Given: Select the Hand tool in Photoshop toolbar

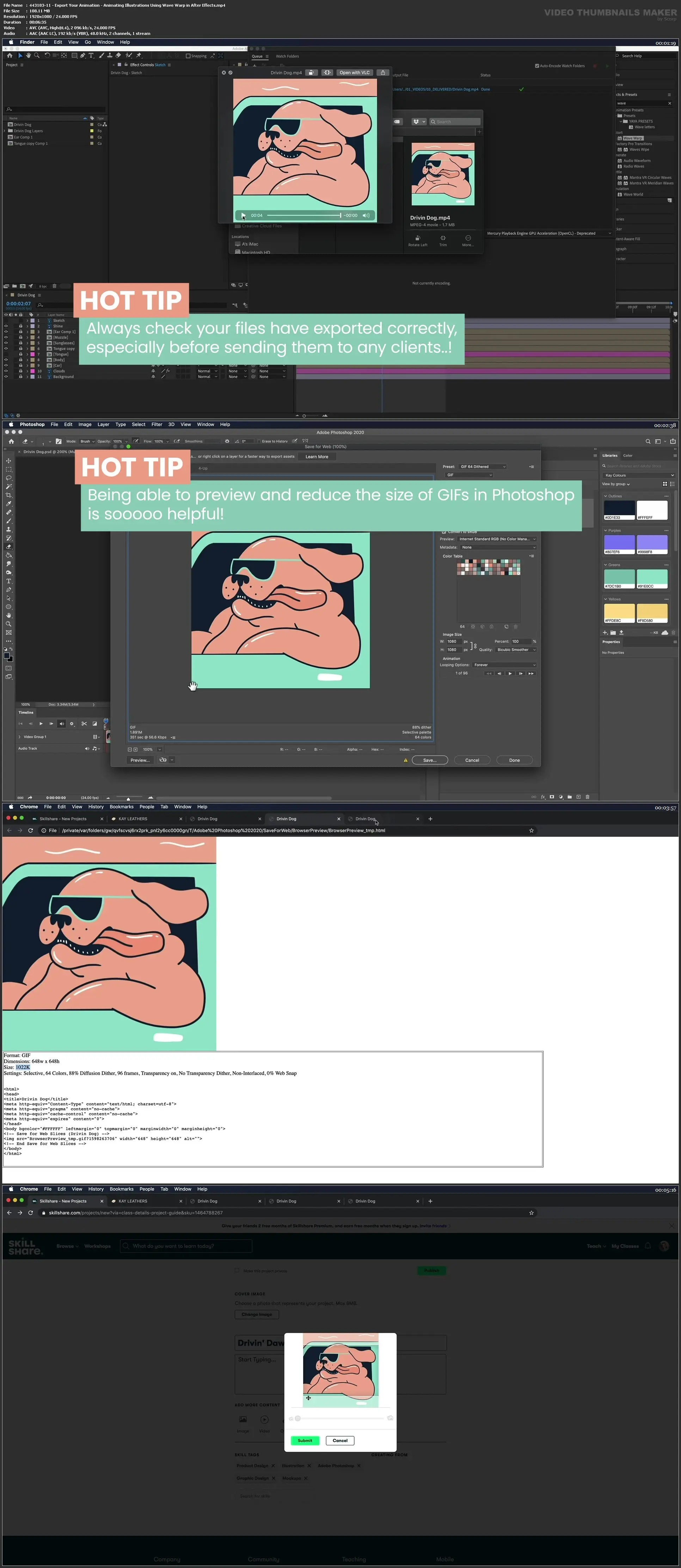Looking at the screenshot, I should click(x=8, y=615).
